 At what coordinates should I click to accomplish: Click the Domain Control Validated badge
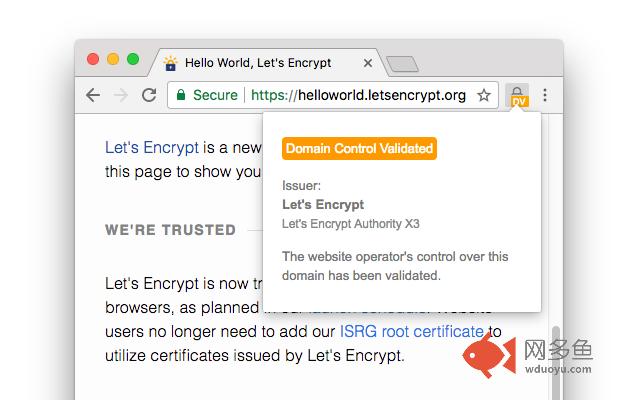coord(360,149)
